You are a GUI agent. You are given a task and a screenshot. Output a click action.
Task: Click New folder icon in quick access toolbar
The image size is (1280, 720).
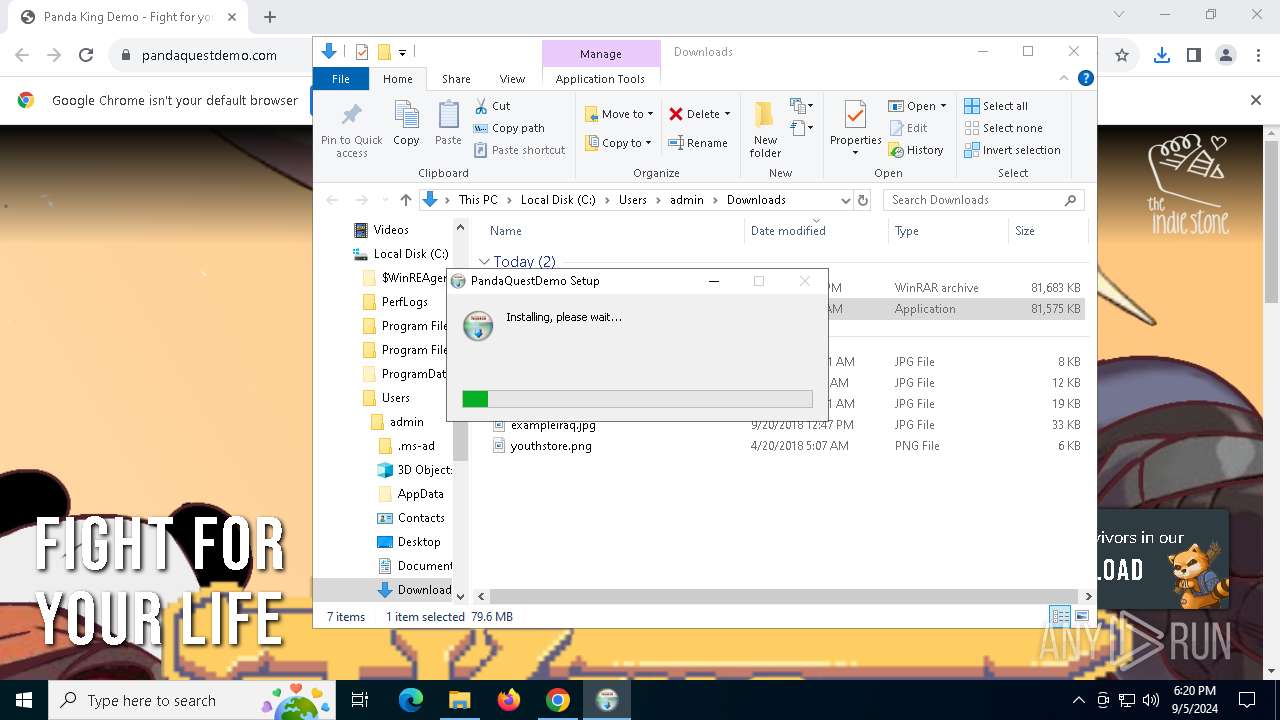click(x=383, y=52)
